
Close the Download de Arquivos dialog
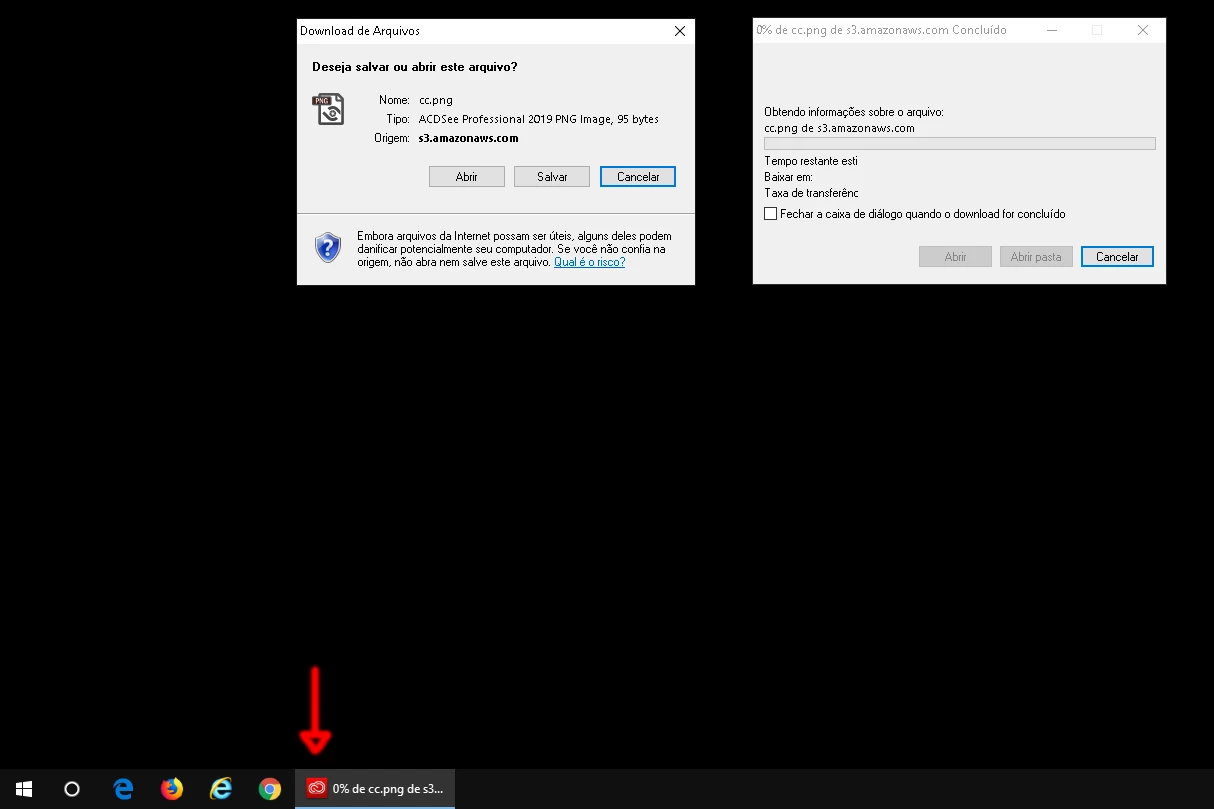pos(680,31)
